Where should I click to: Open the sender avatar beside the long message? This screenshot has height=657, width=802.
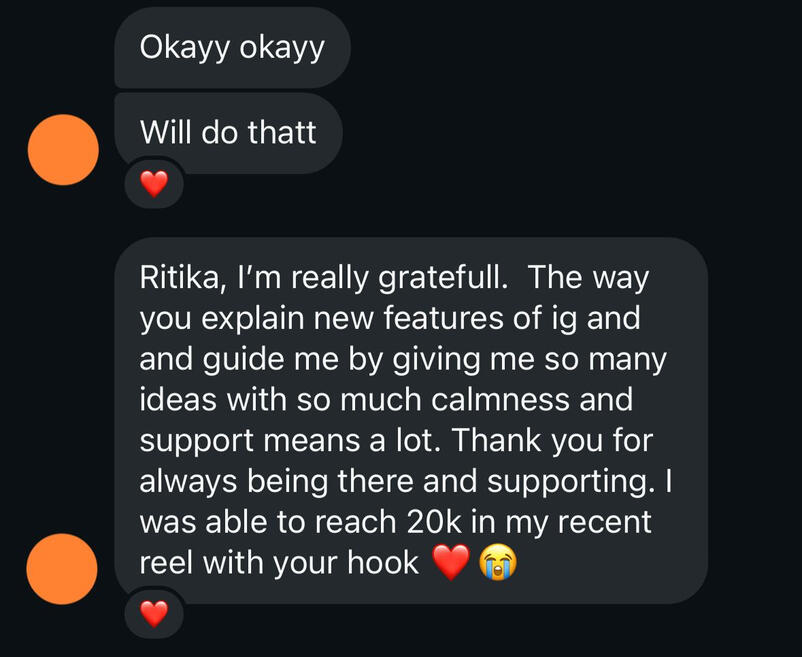coord(63,569)
